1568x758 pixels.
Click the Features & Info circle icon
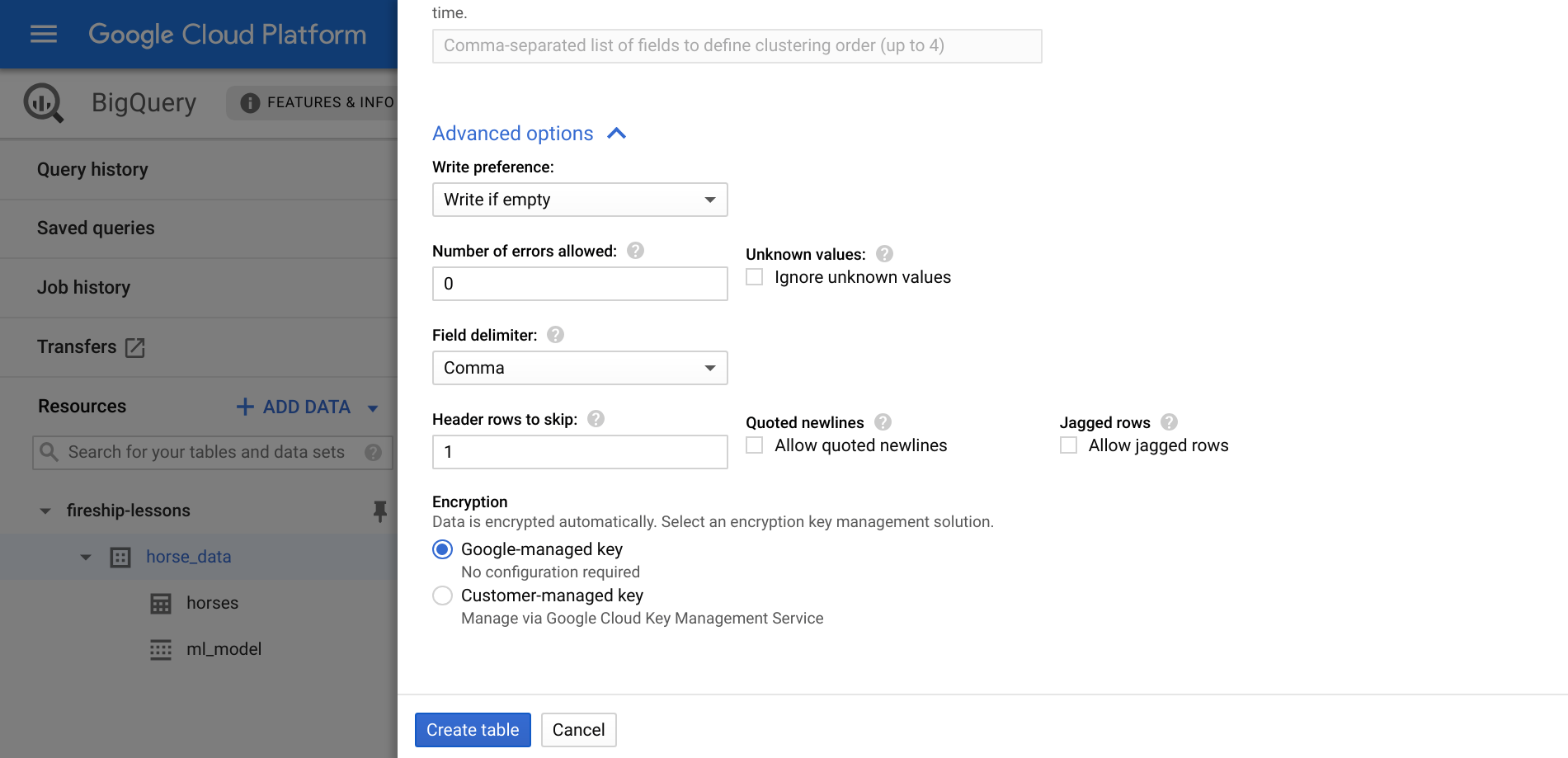(247, 102)
